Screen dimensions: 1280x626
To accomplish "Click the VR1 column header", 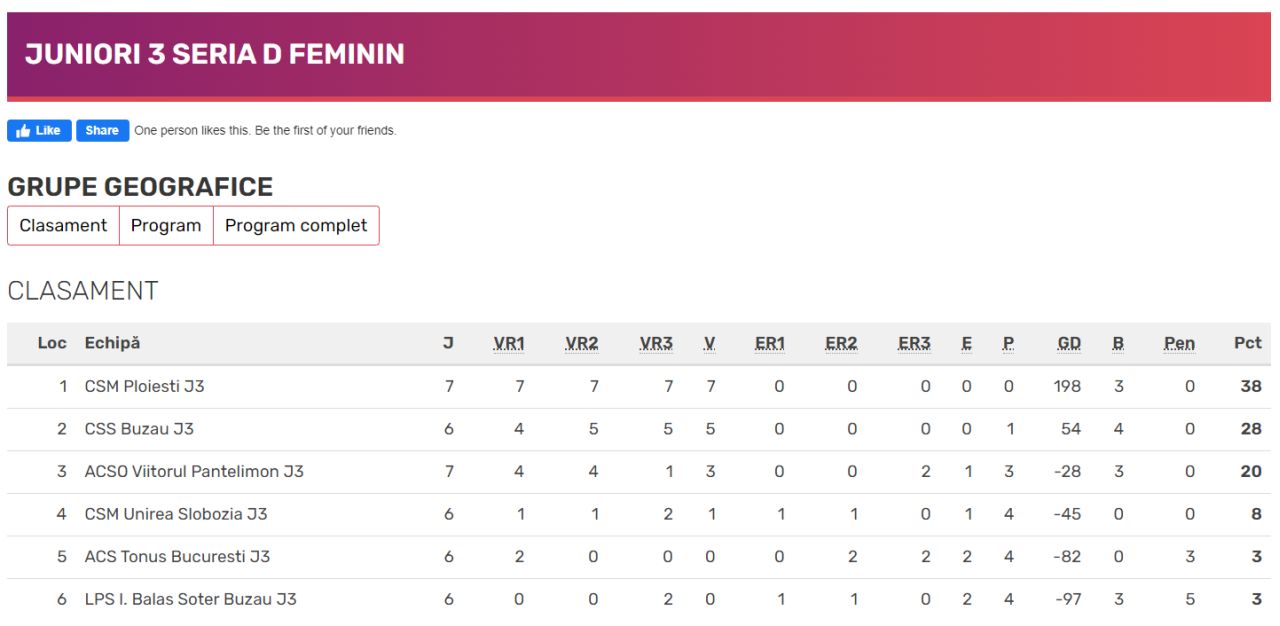I will click(x=509, y=343).
